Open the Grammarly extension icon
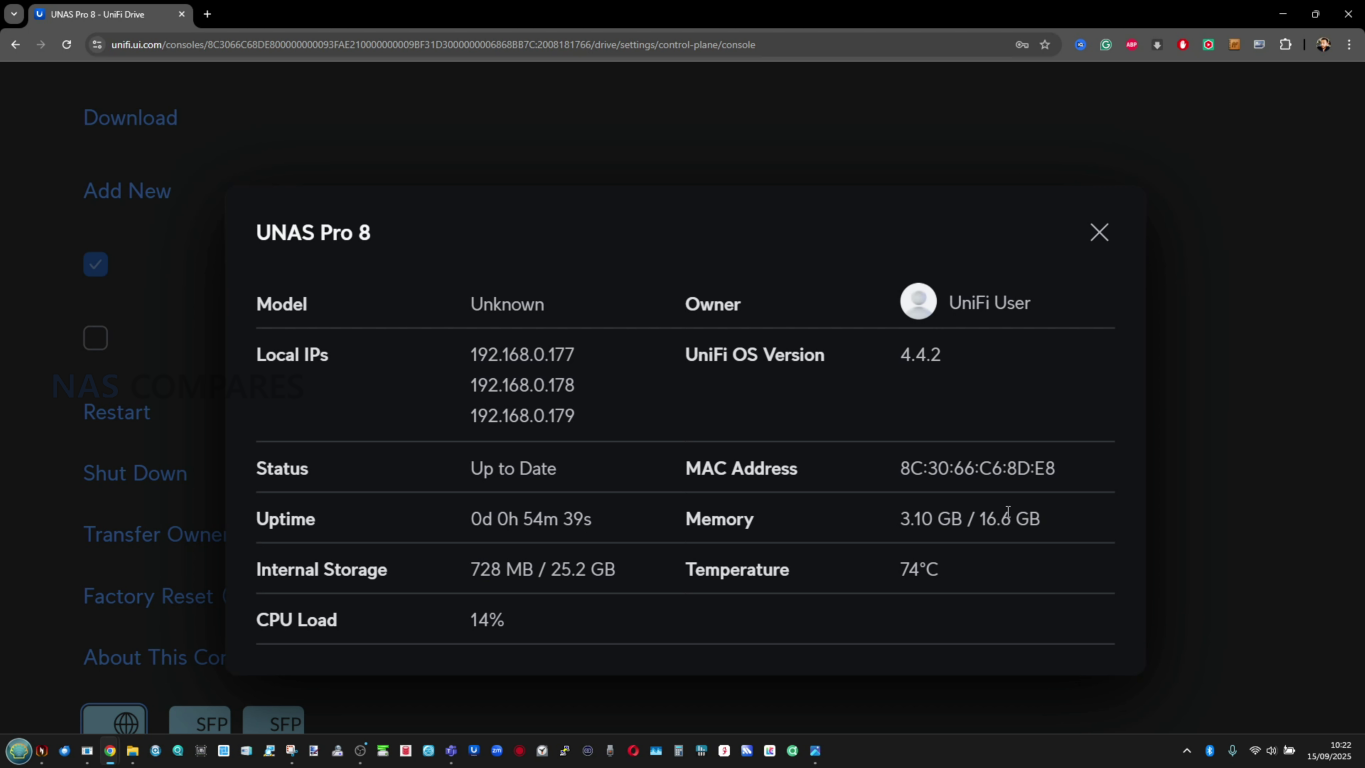 (1106, 44)
